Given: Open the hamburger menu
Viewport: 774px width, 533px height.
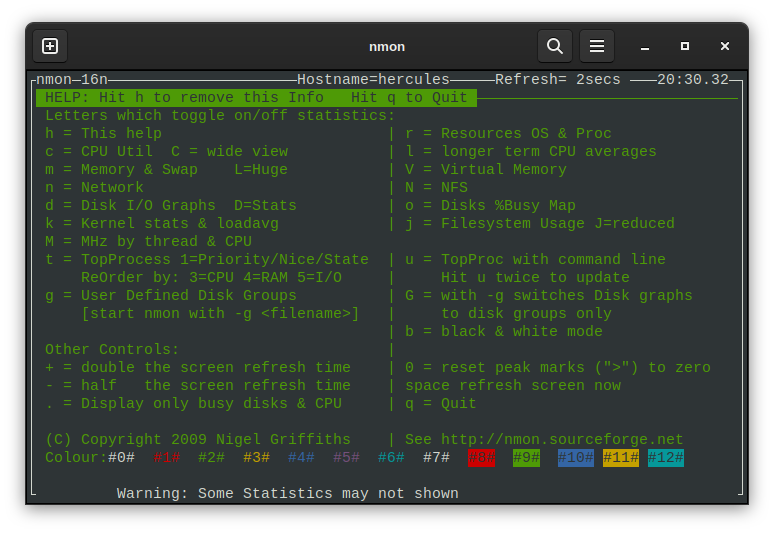Looking at the screenshot, I should (597, 46).
